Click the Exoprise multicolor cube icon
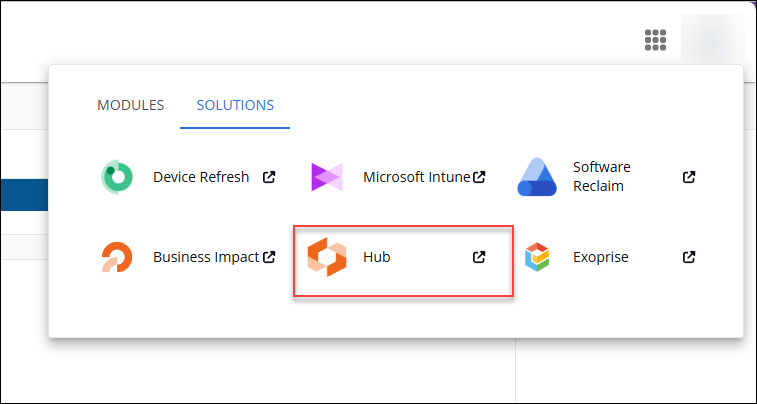This screenshot has width=757, height=404. (538, 257)
